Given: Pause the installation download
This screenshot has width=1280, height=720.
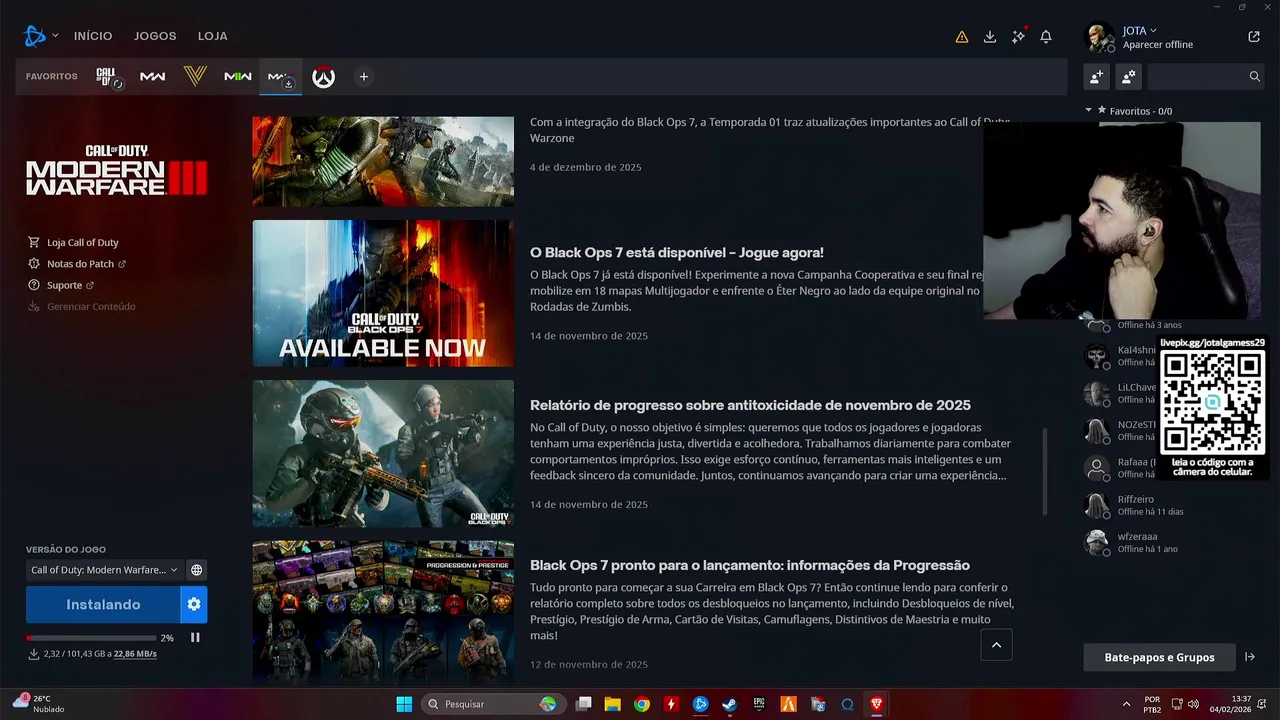Looking at the screenshot, I should pos(195,637).
